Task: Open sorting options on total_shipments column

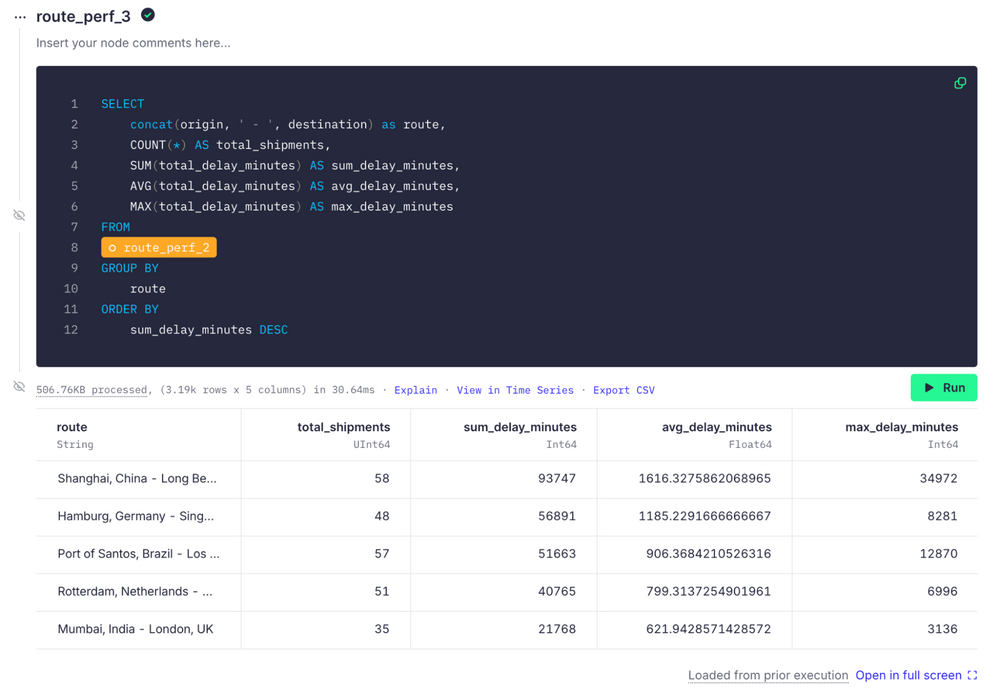Action: click(344, 427)
